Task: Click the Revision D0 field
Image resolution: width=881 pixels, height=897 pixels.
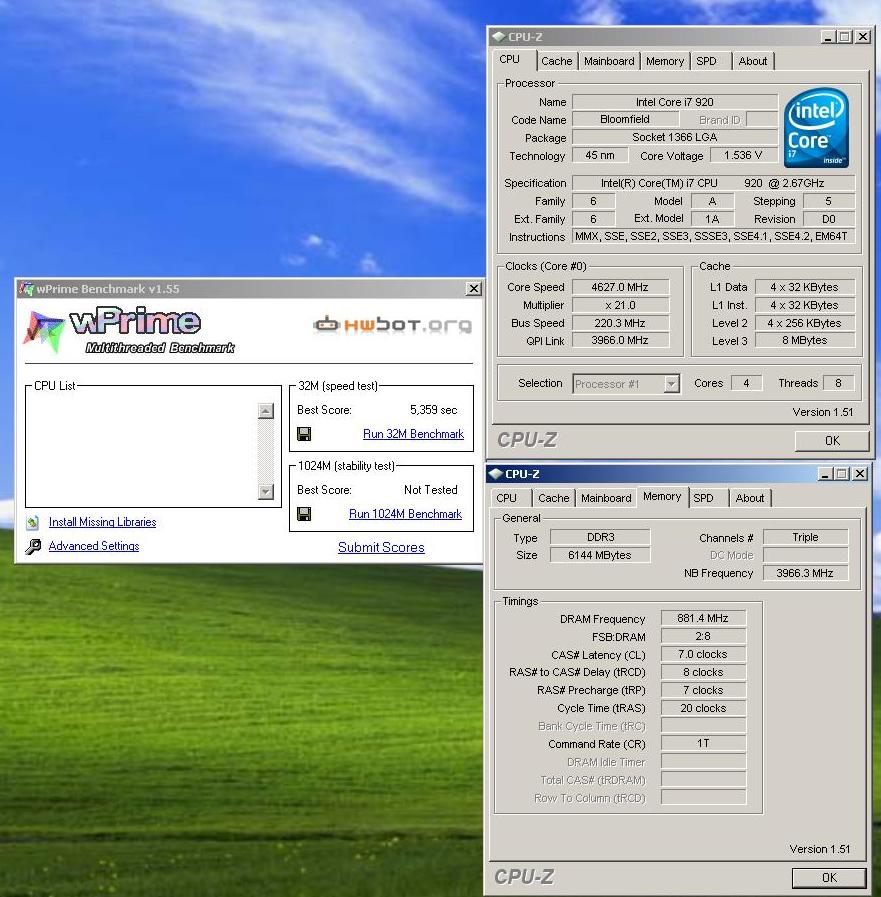Action: 829,219
